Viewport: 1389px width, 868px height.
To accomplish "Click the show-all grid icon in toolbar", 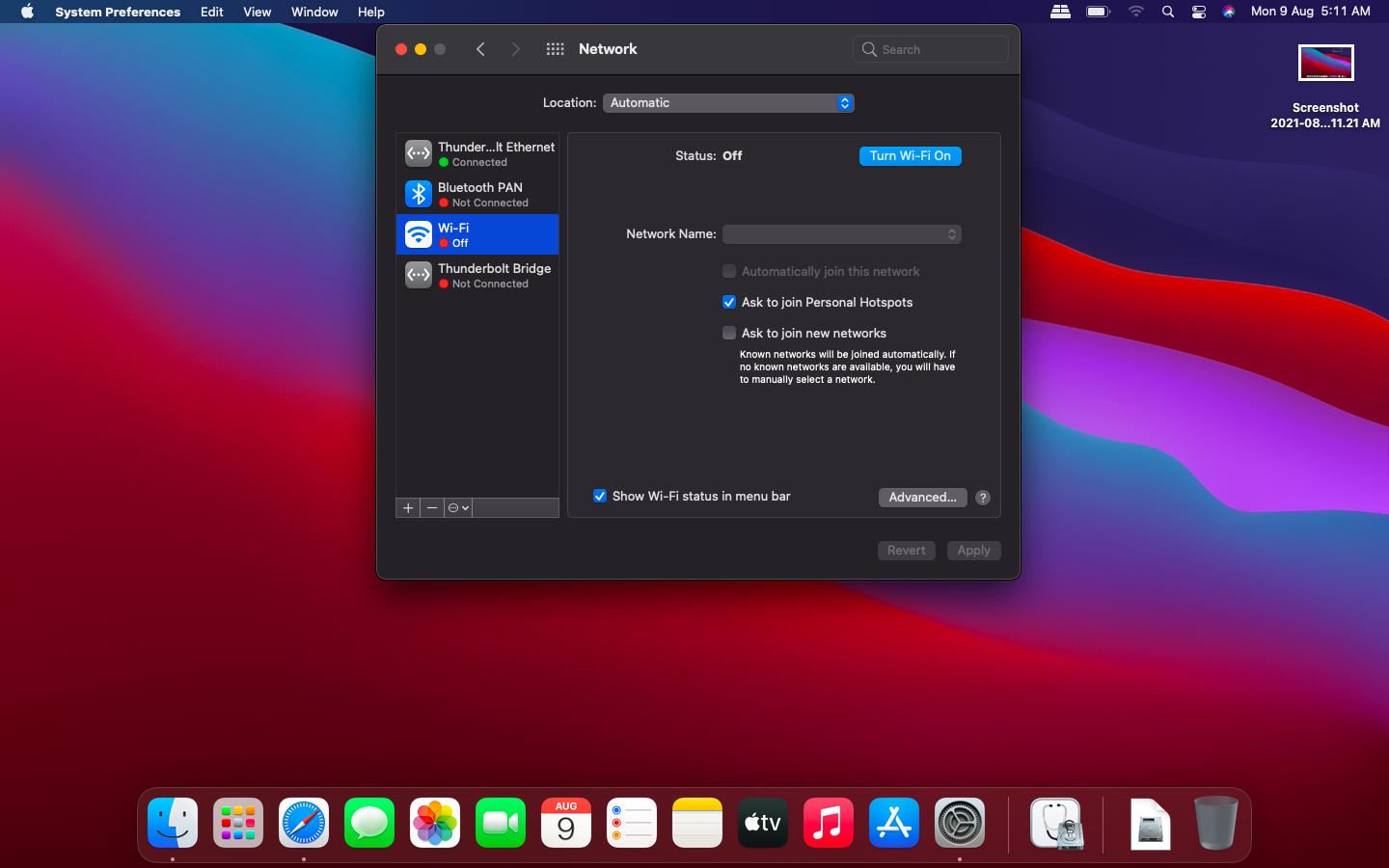I will coord(555,49).
